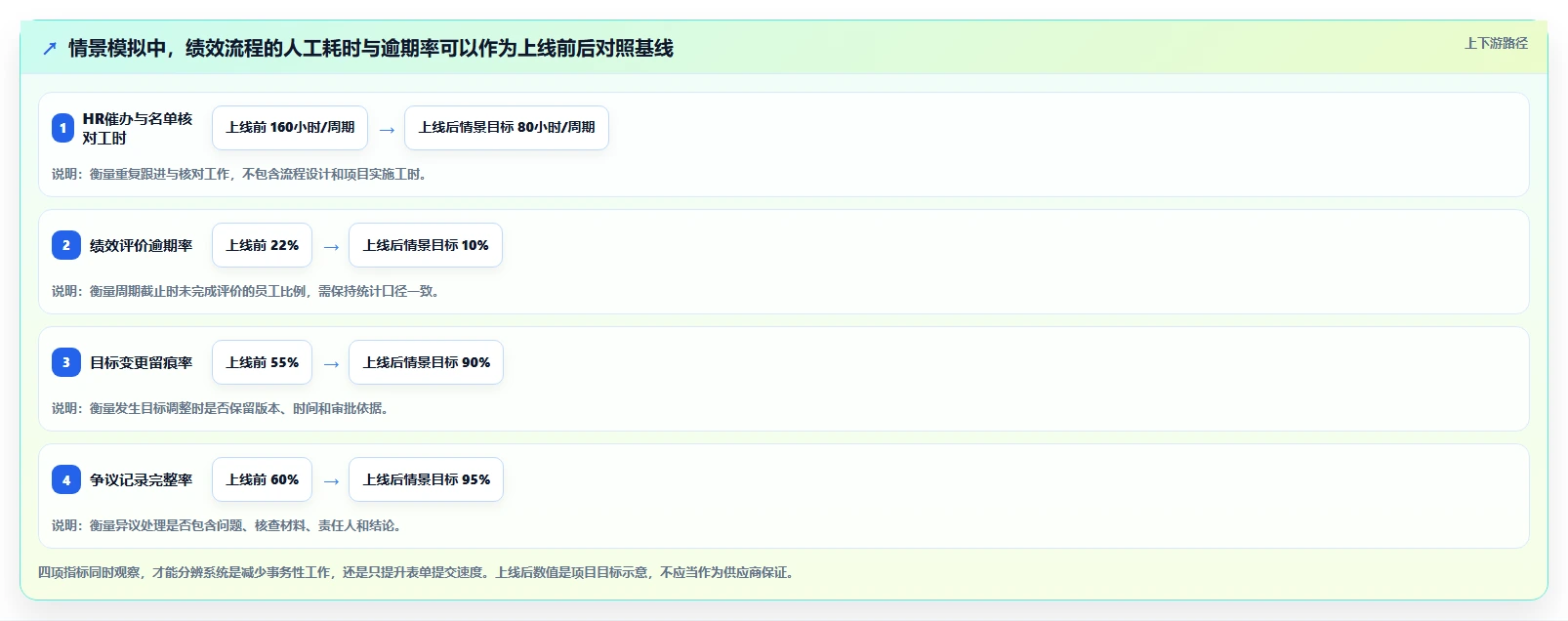Click the arrow between 60% and 95% chips
The width and height of the screenshot is (1568, 621).
[331, 481]
